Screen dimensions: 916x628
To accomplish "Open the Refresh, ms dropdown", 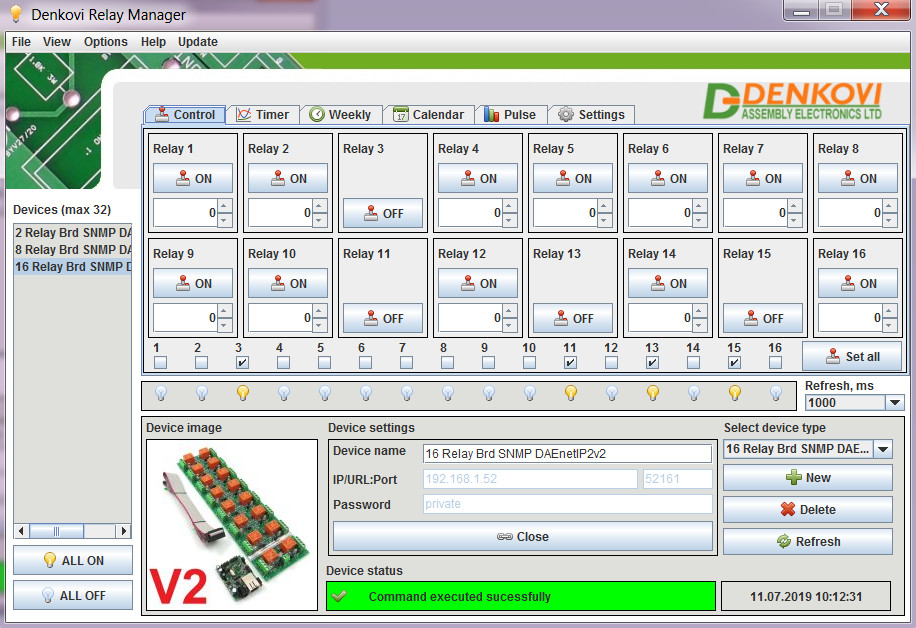I will point(894,403).
